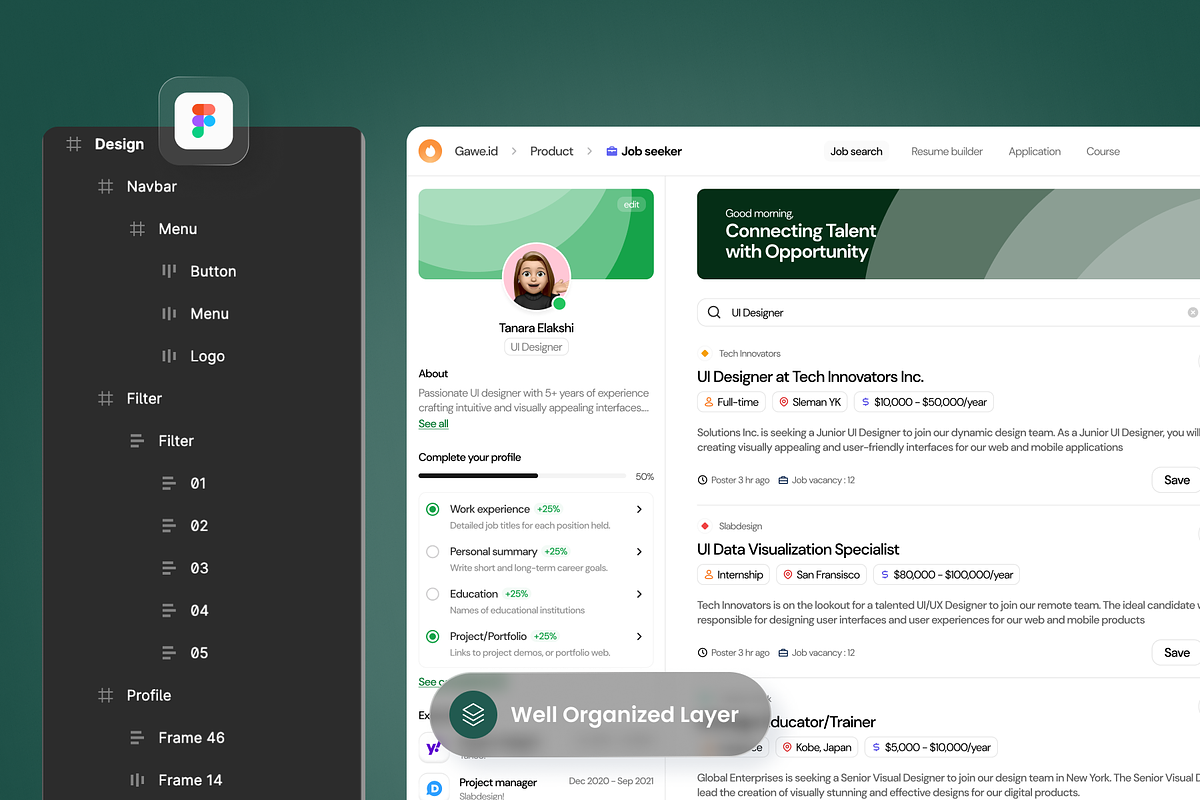
Task: Open the Application tab
Action: coord(1034,151)
